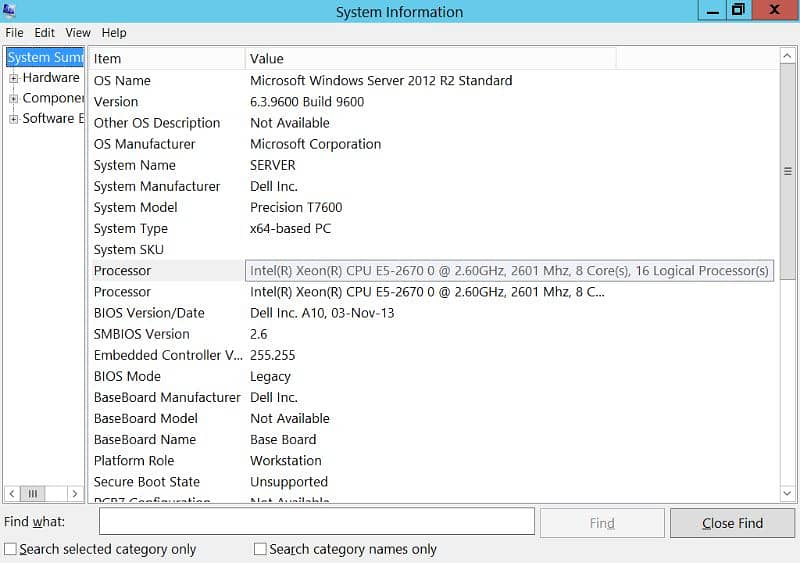Click the value 6.3.9600 Build 9600
Viewport: 800px width, 563px height.
[307, 102]
